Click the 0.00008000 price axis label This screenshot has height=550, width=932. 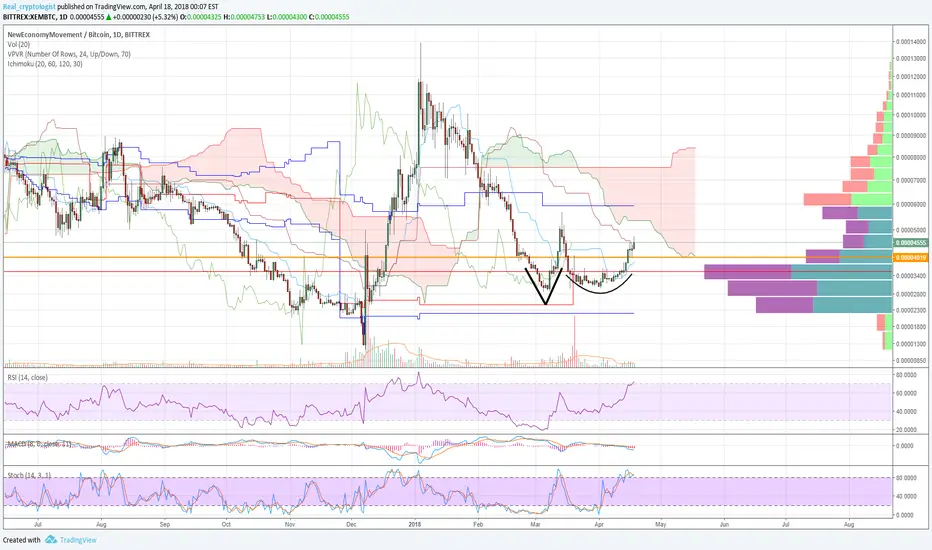[x=912, y=158]
